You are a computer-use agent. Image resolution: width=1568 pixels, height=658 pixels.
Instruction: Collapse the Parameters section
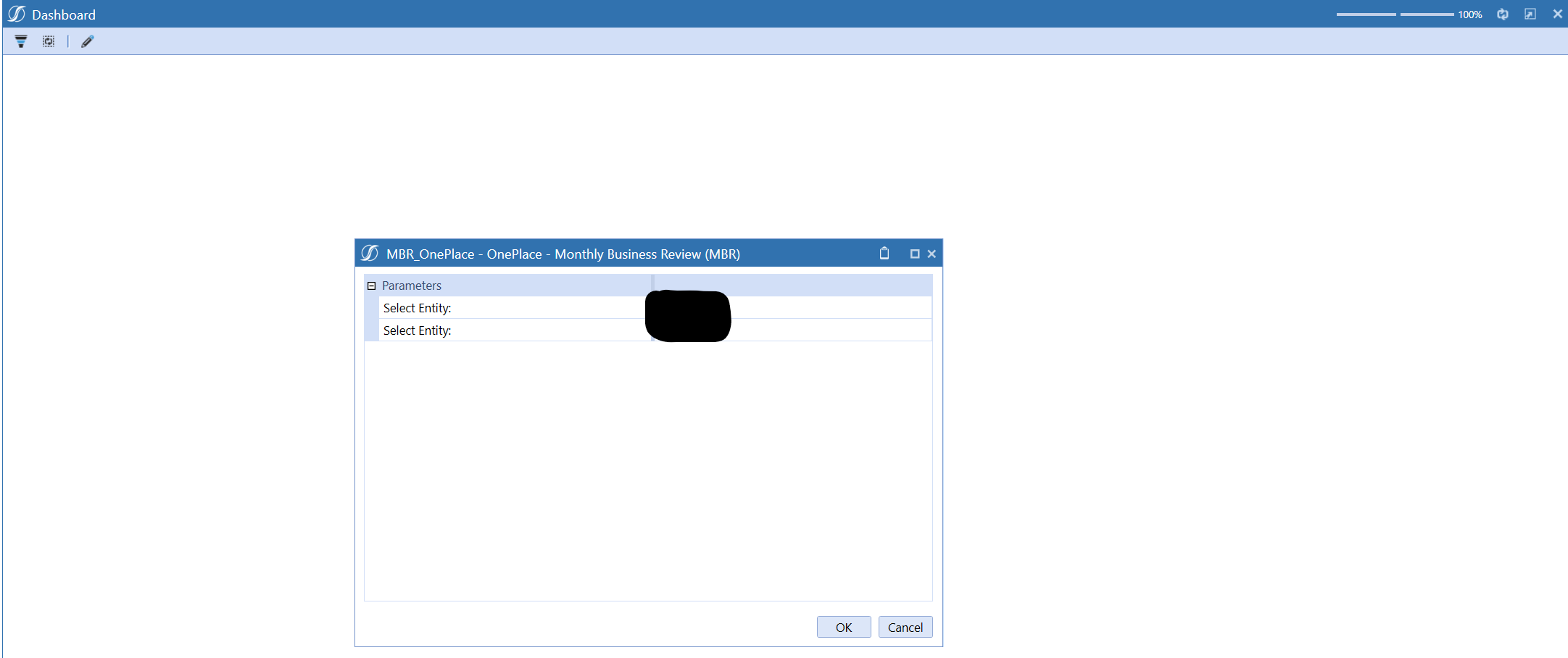tap(371, 285)
